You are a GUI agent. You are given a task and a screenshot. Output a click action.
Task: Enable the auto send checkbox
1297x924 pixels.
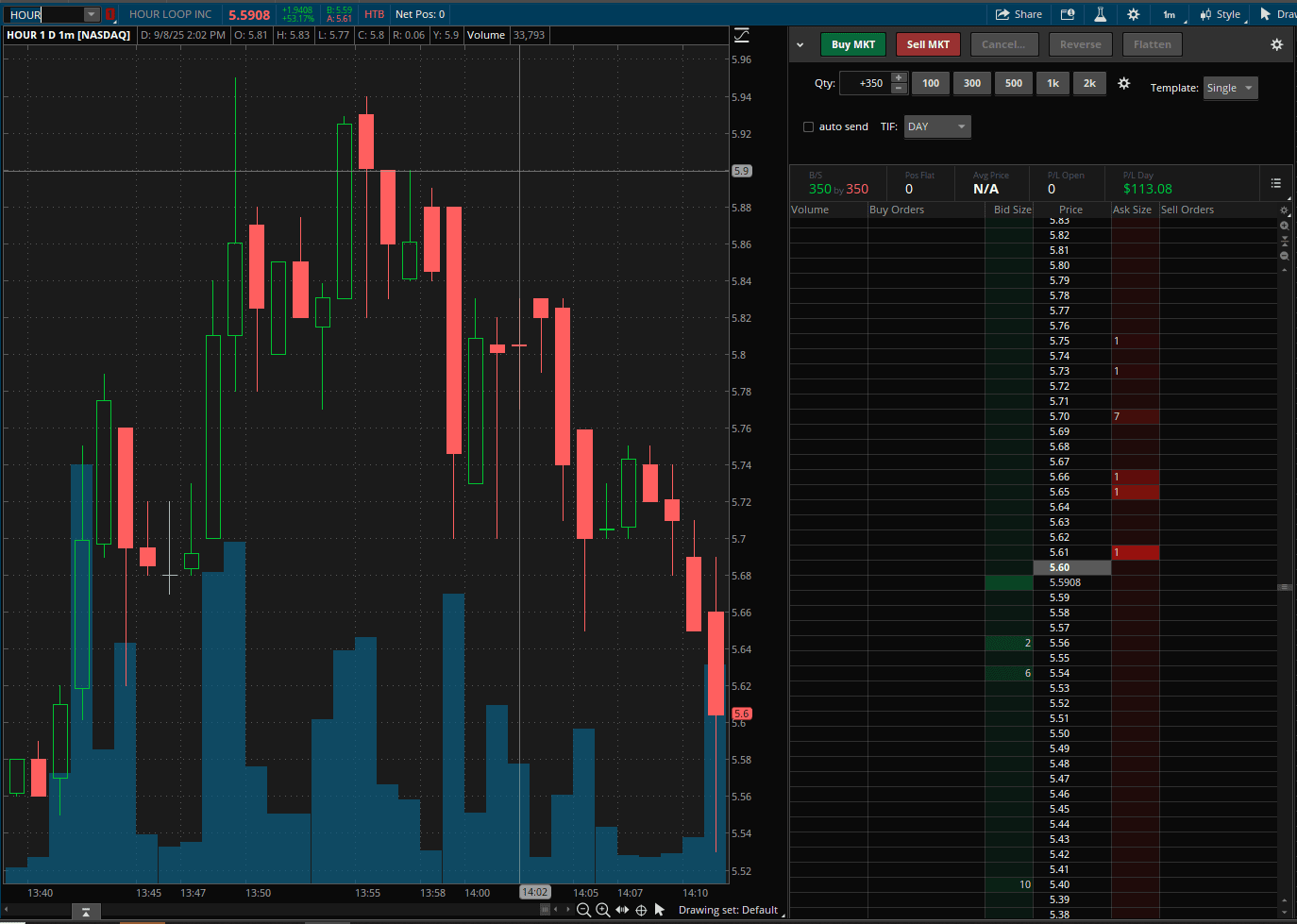[808, 126]
